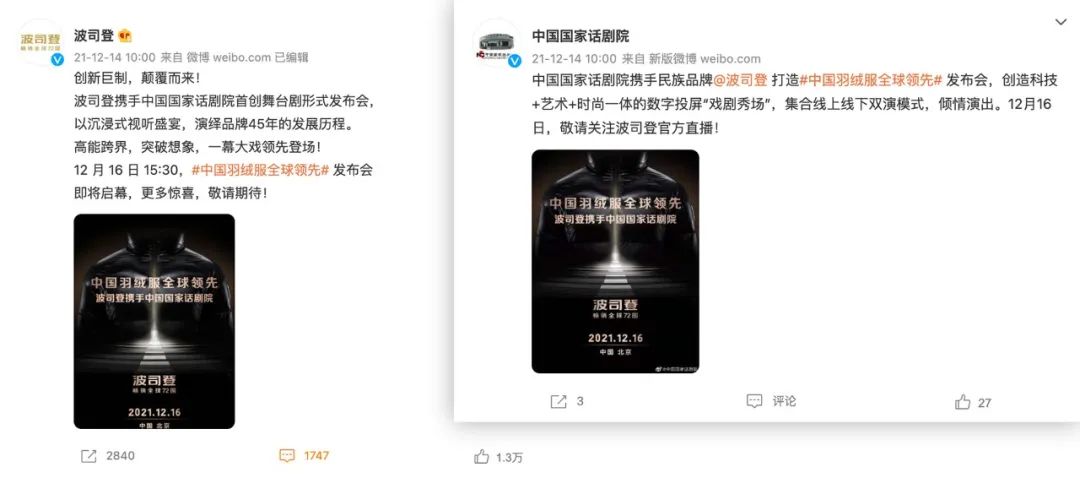Viewport: 1080px width, 478px height.
Task: Click the membership badge beside 波司登 name
Action: pos(125,35)
